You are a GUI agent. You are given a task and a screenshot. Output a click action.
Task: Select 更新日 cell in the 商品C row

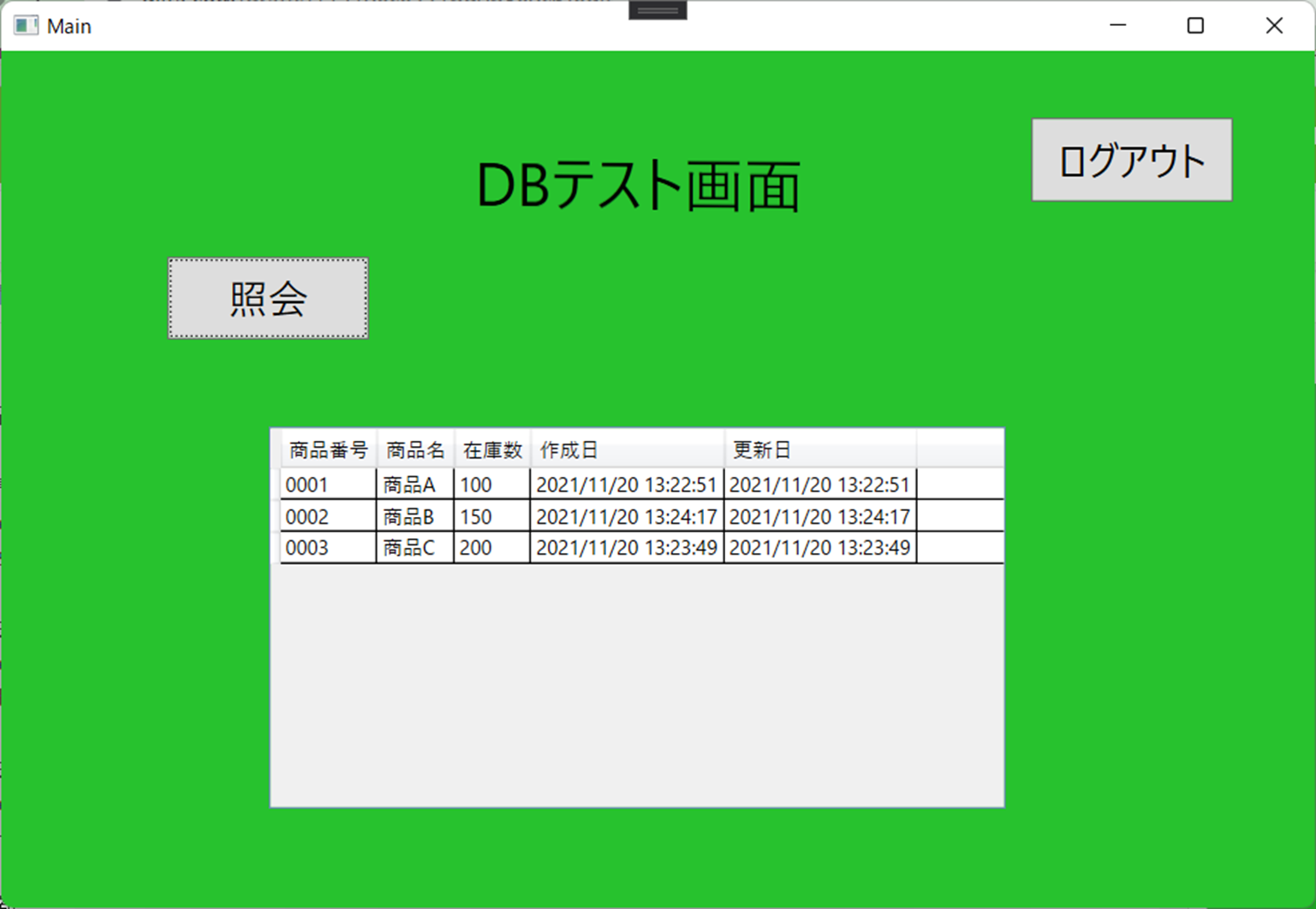tap(820, 548)
